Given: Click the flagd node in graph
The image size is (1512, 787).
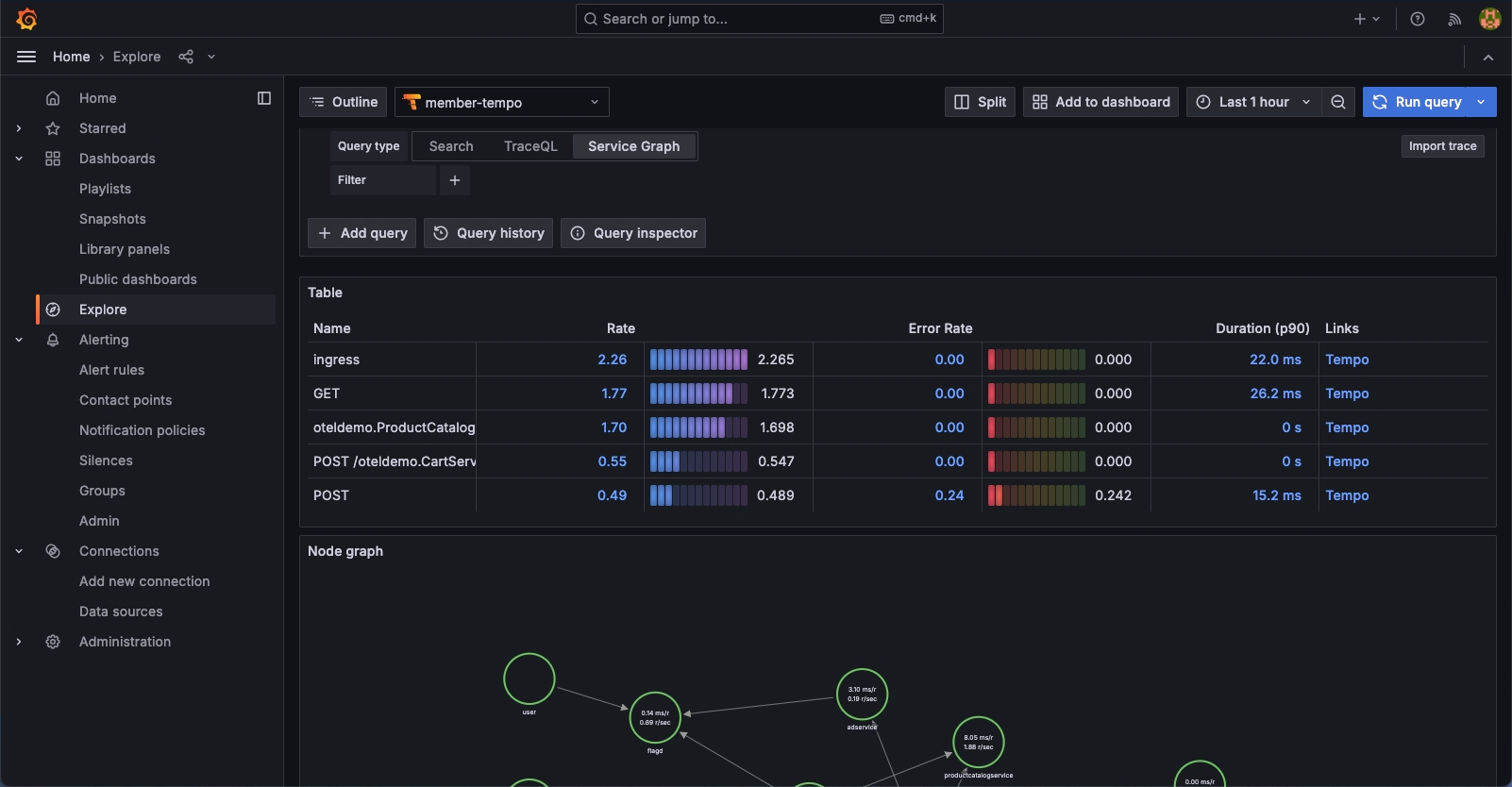Looking at the screenshot, I should click(655, 718).
